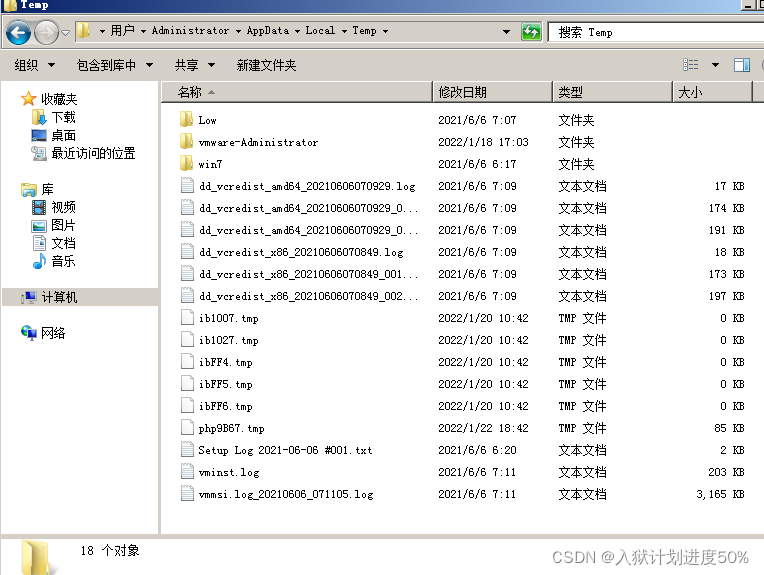Click the ibFF6.tmp file icon

click(187, 405)
